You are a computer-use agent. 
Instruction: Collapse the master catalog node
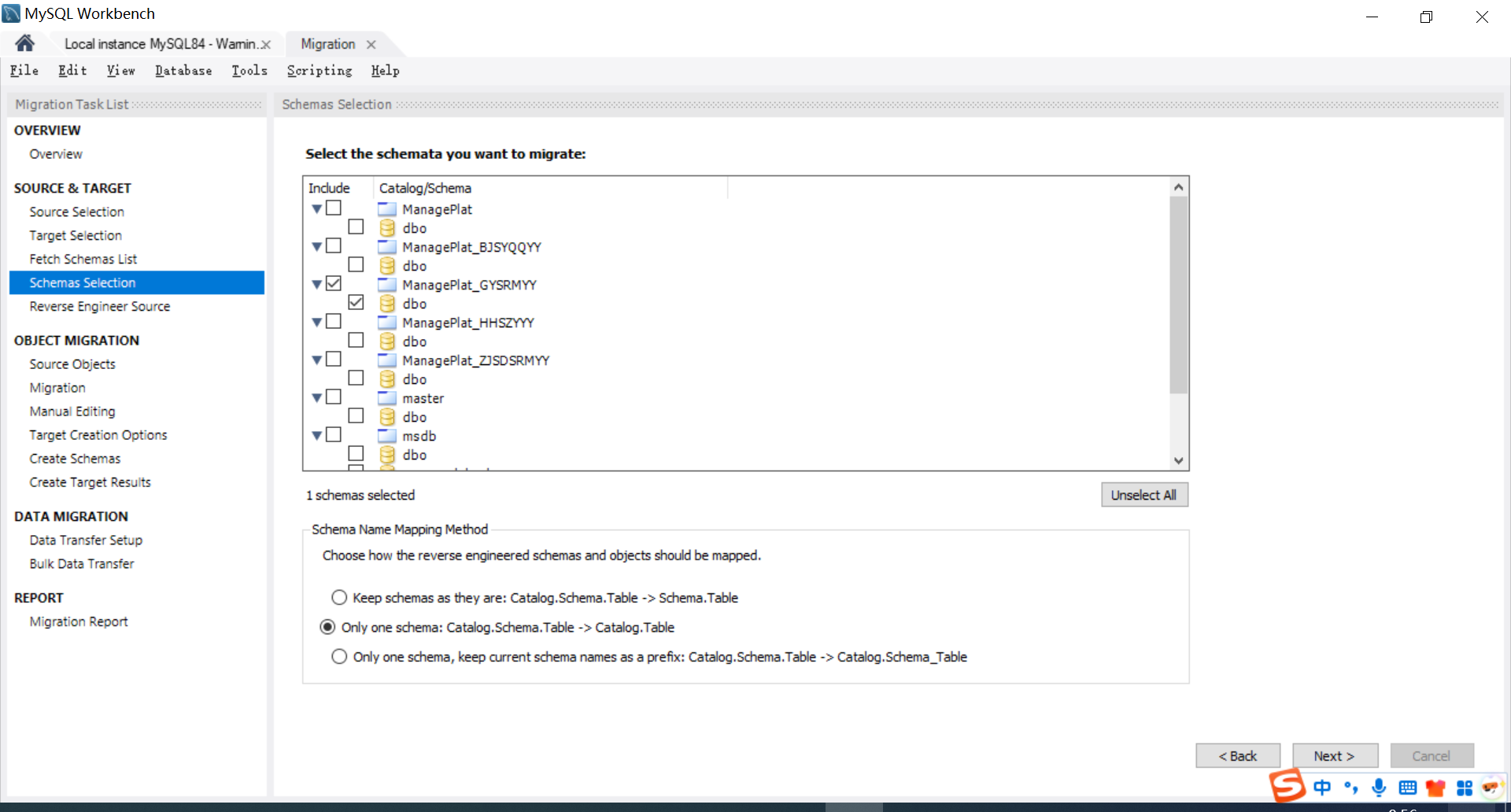click(x=316, y=397)
